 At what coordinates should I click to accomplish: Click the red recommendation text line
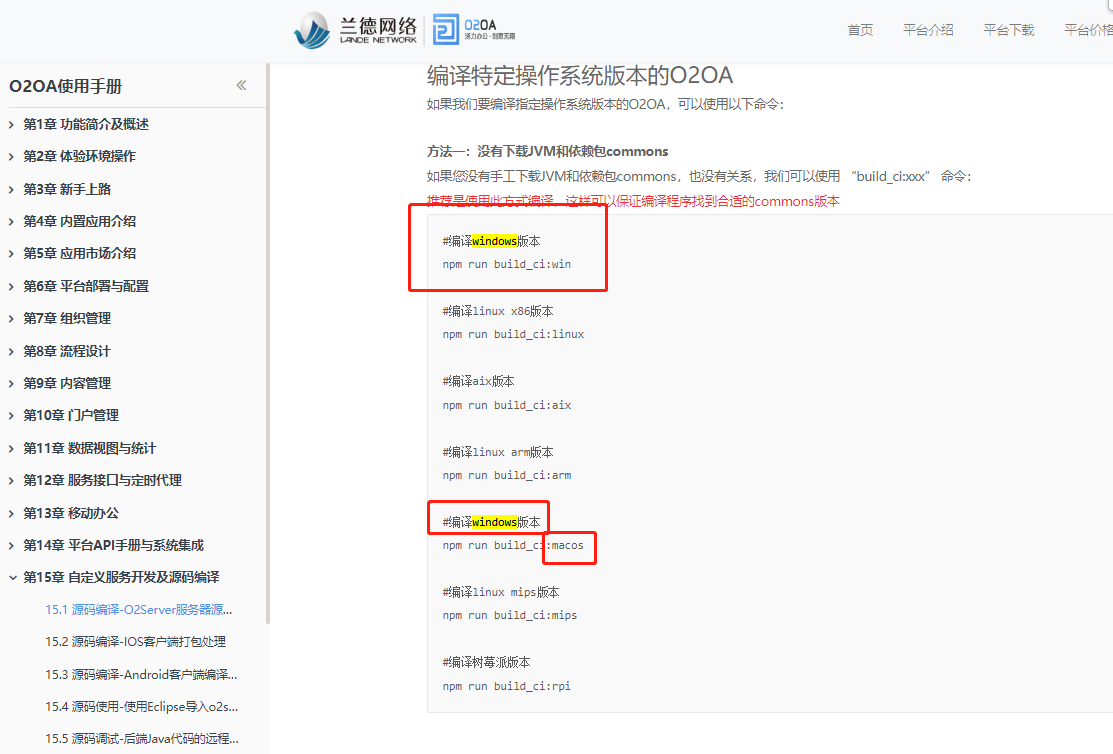pos(632,201)
